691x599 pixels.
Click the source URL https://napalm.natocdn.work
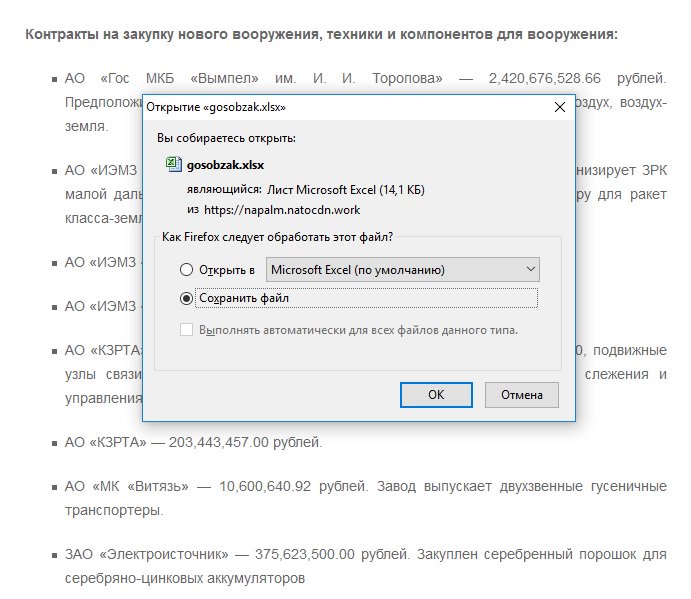(282, 210)
